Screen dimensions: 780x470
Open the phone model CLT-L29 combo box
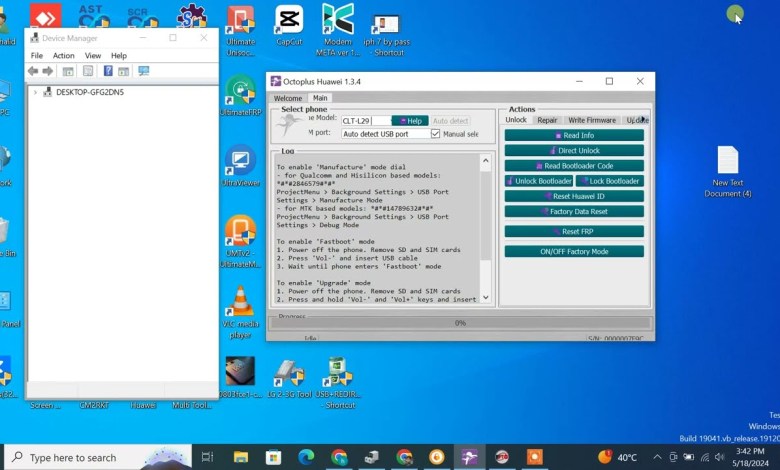pyautogui.click(x=365, y=121)
